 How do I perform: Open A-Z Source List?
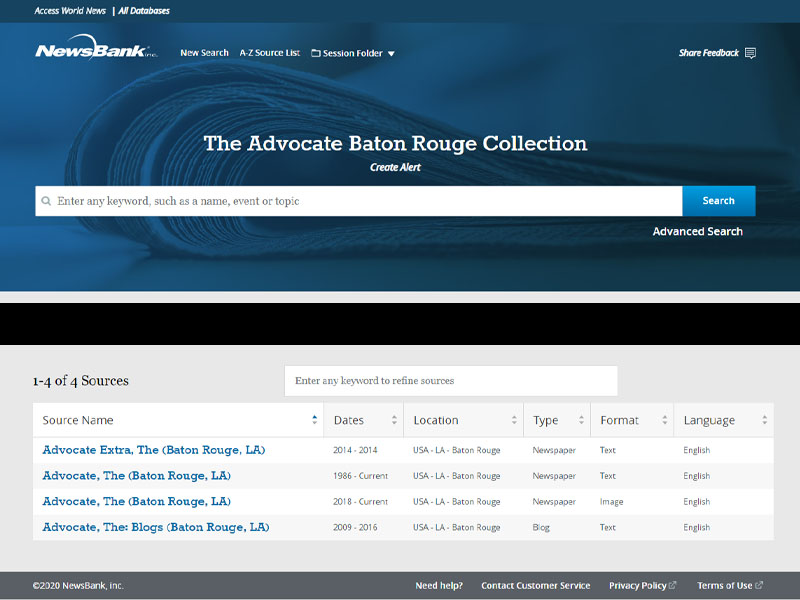[269, 53]
